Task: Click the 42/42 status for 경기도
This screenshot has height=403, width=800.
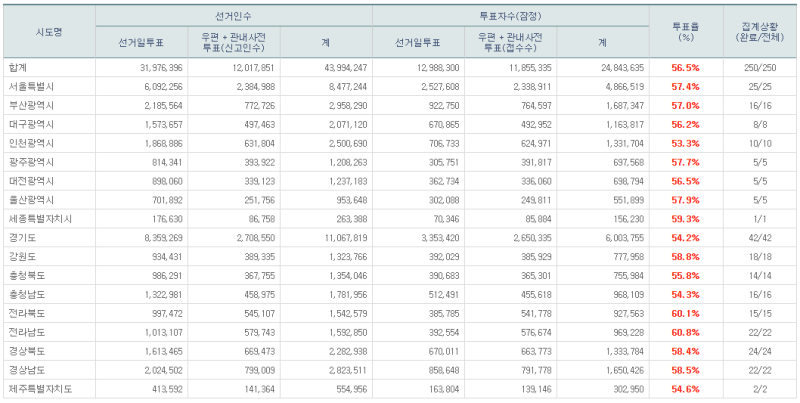Action: point(760,238)
